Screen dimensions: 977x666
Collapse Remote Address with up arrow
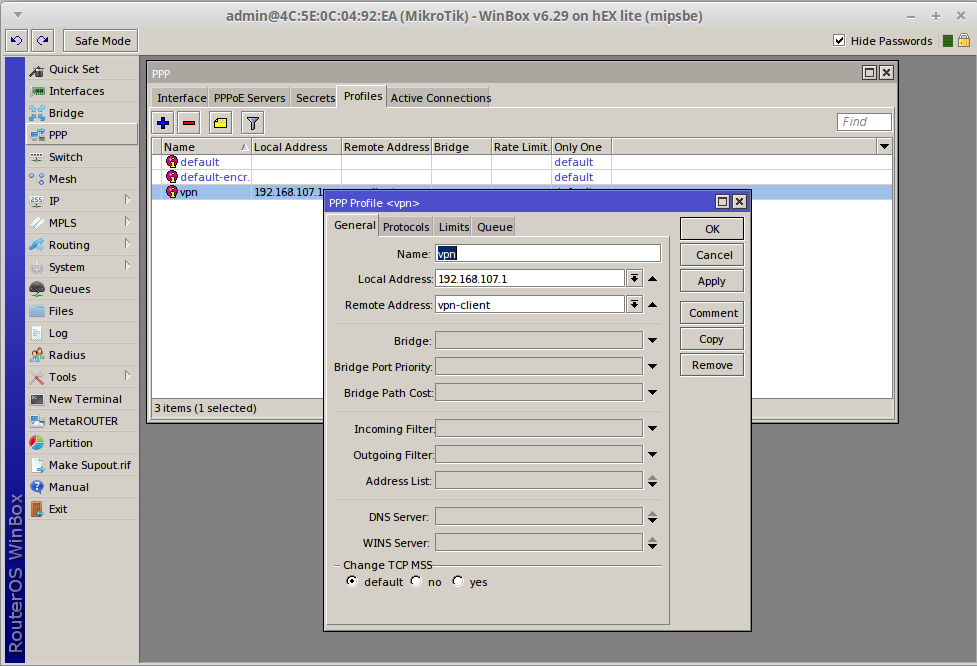click(652, 305)
